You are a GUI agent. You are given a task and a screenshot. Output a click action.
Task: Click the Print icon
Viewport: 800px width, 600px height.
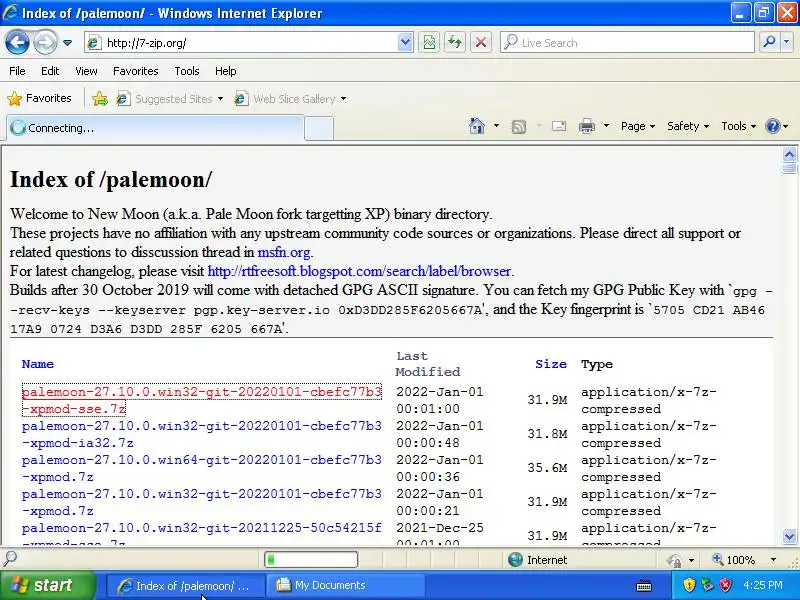(x=587, y=126)
